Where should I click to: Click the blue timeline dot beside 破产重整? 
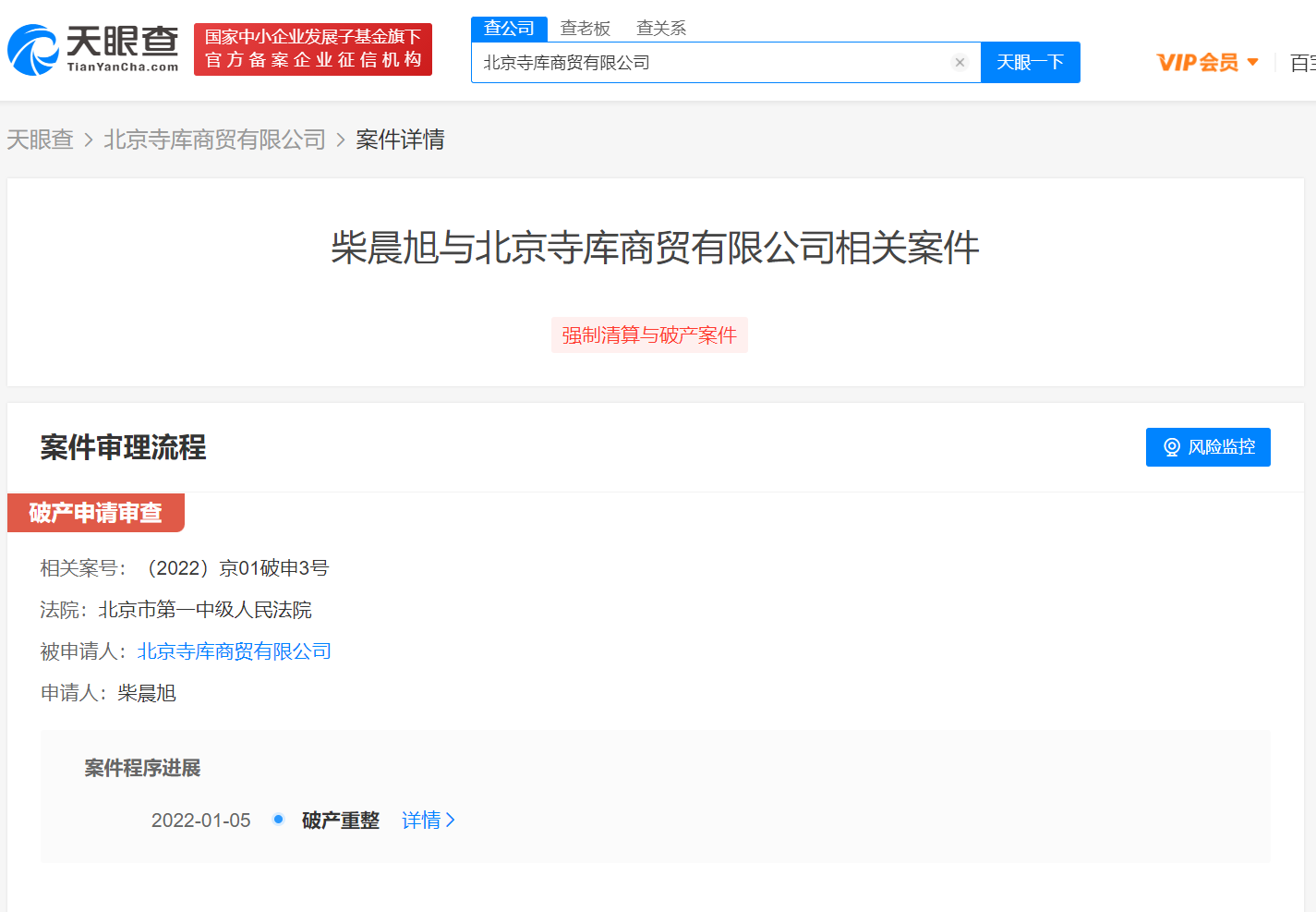[278, 819]
